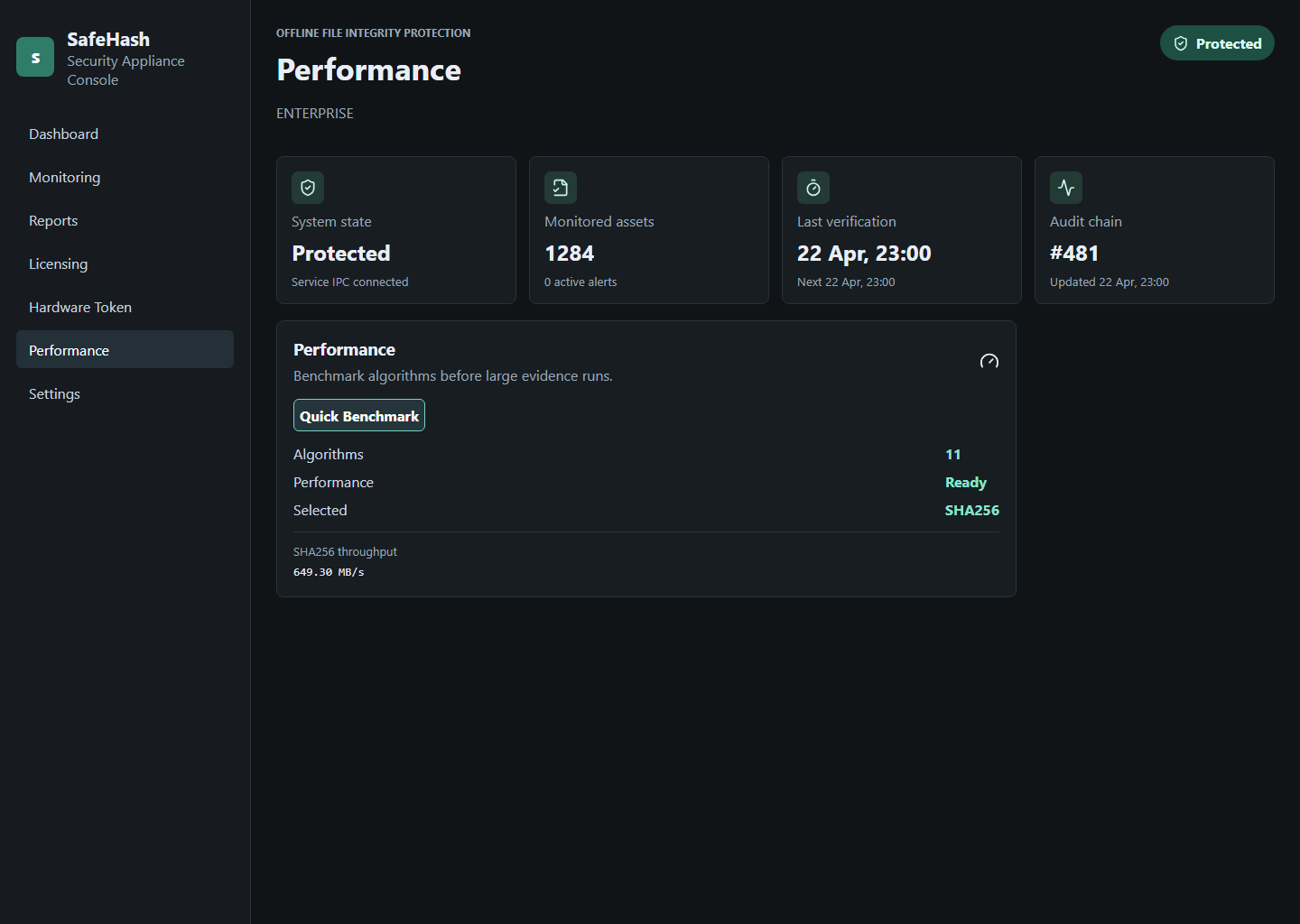Viewport: 1300px width, 924px height.
Task: Click the Ready status next to Performance
Action: [x=965, y=482]
